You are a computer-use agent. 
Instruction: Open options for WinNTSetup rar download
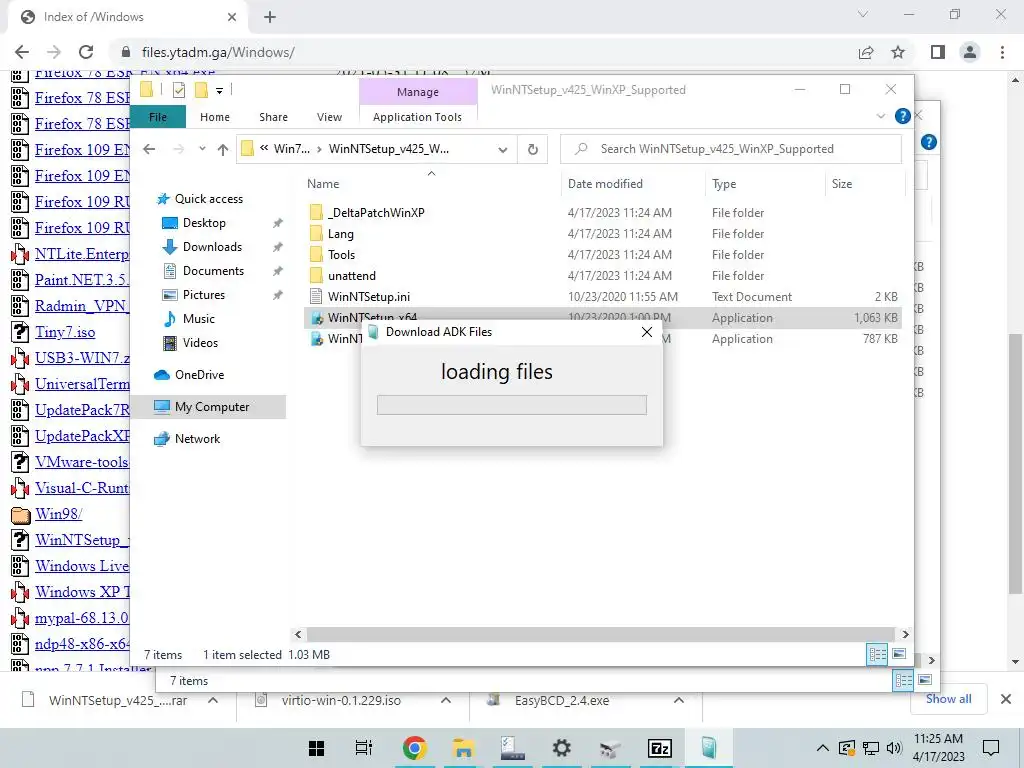coord(213,700)
